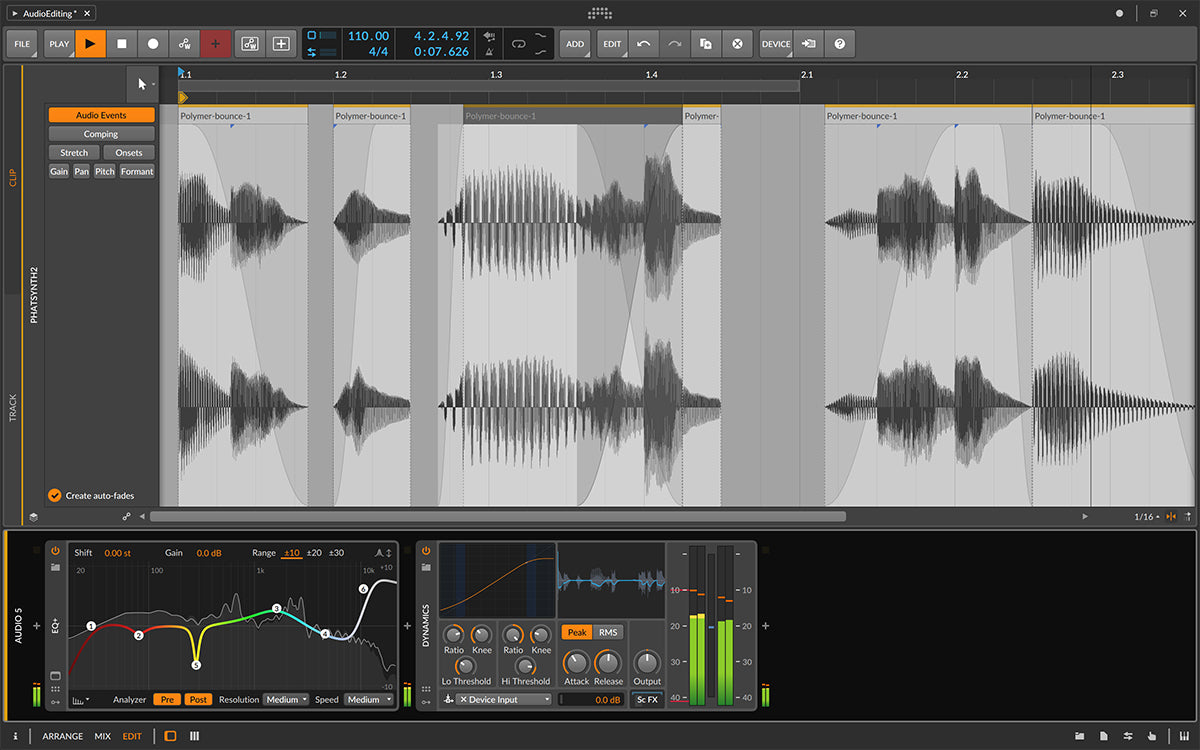This screenshot has width=1200, height=750.
Task: Open the FILE menu
Action: coord(22,44)
